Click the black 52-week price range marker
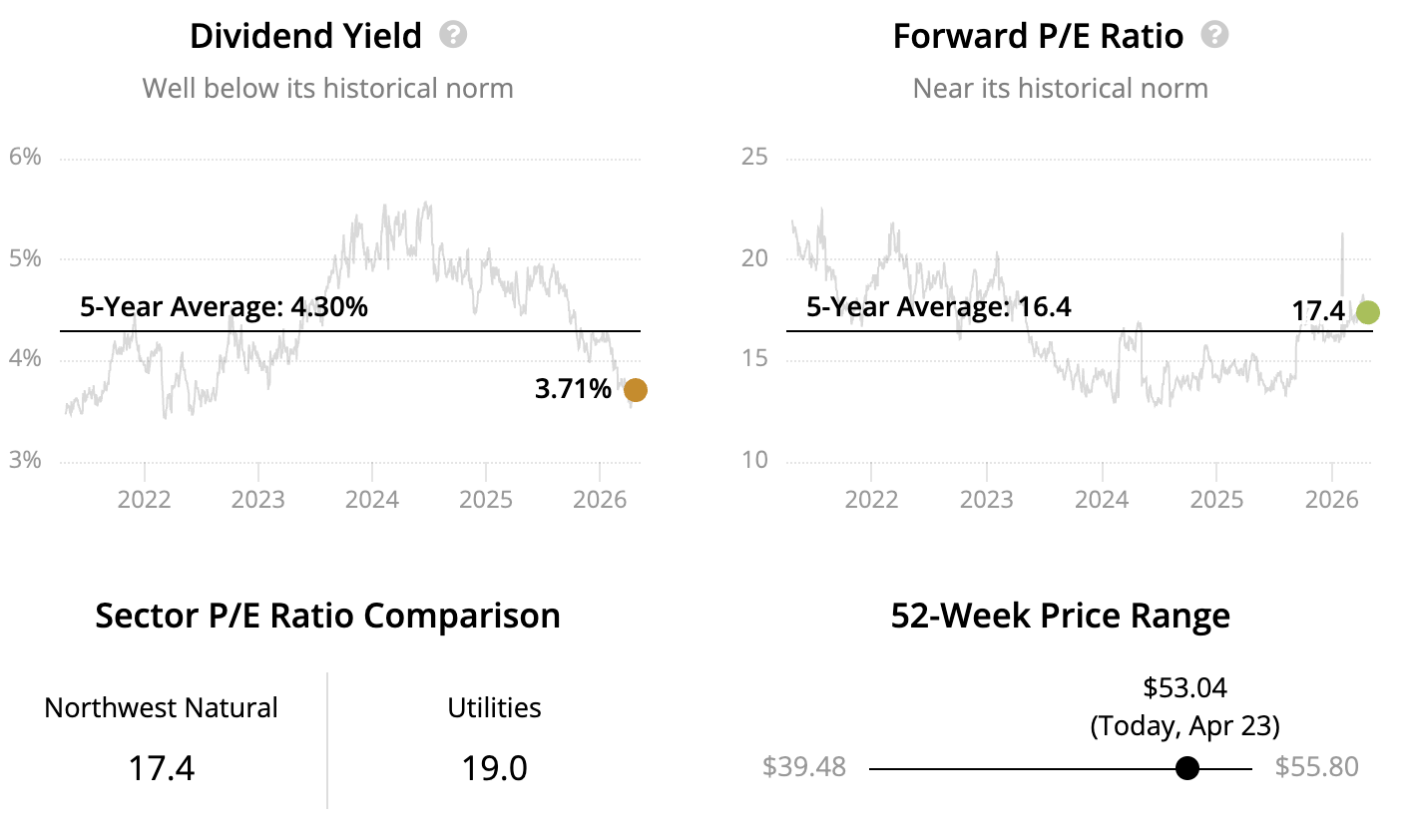 click(1187, 768)
